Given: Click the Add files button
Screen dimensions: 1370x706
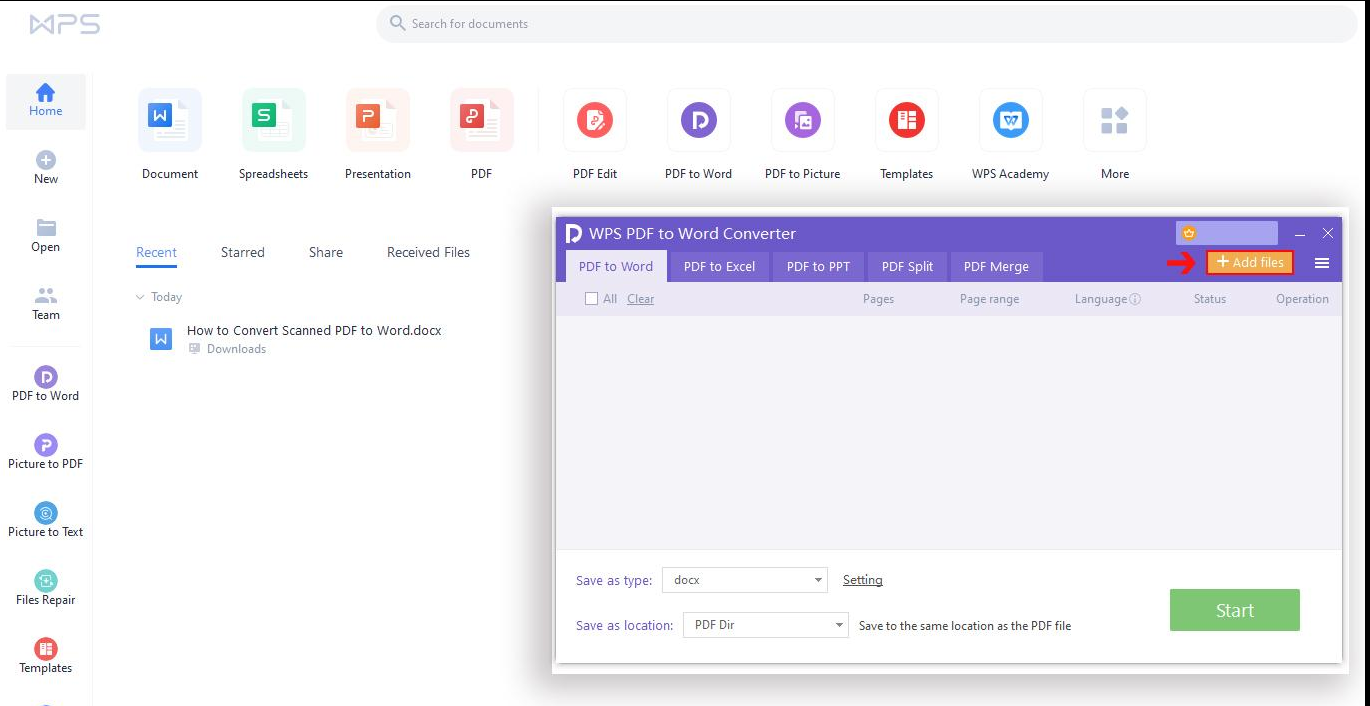Looking at the screenshot, I should point(1250,262).
